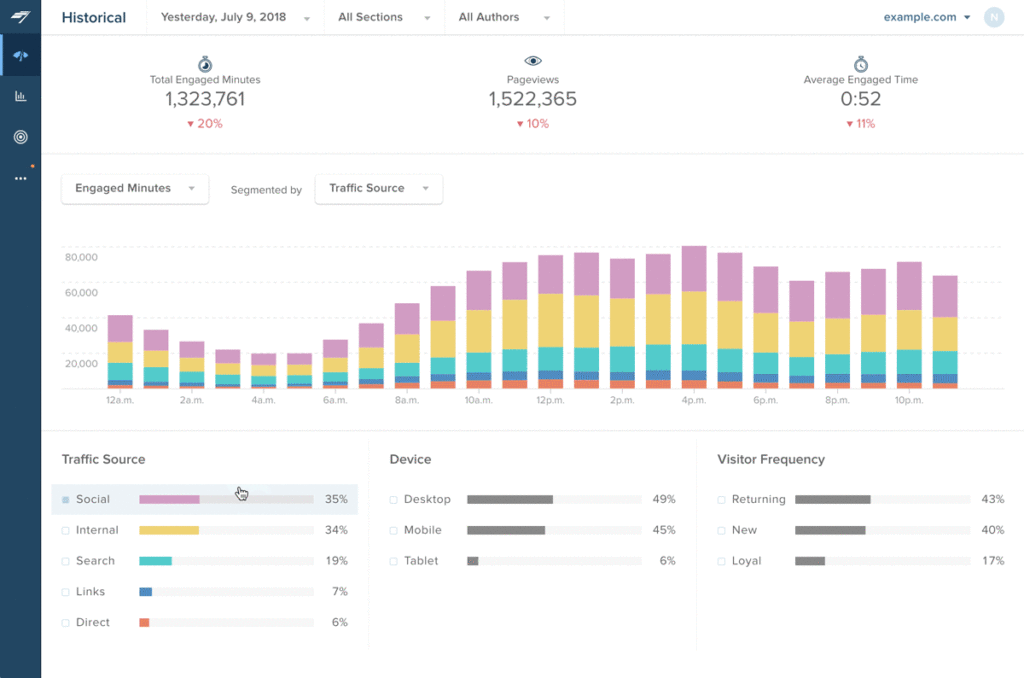Viewport: 1024px width, 678px height.
Task: Click the Chartbeat logo in the sidebar
Action: click(20, 17)
